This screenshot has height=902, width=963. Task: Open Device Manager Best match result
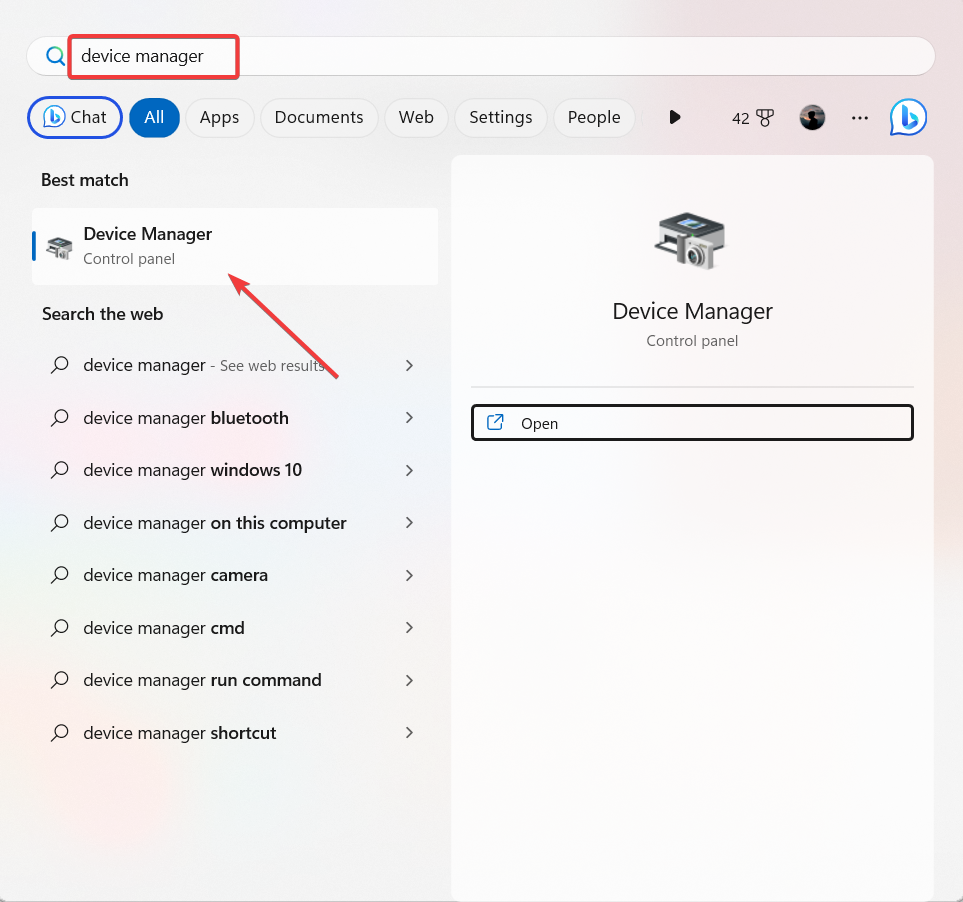[x=235, y=247]
